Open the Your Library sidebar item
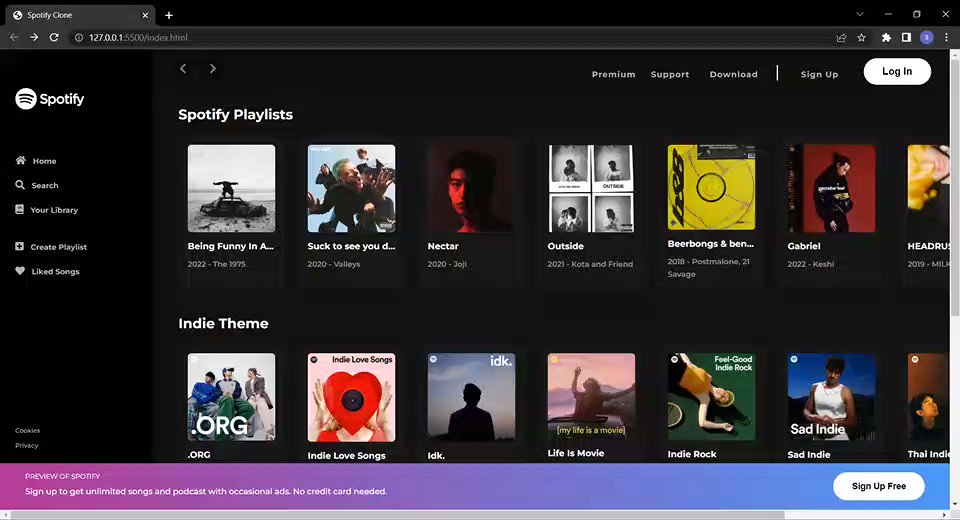The image size is (960, 520). click(x=47, y=209)
